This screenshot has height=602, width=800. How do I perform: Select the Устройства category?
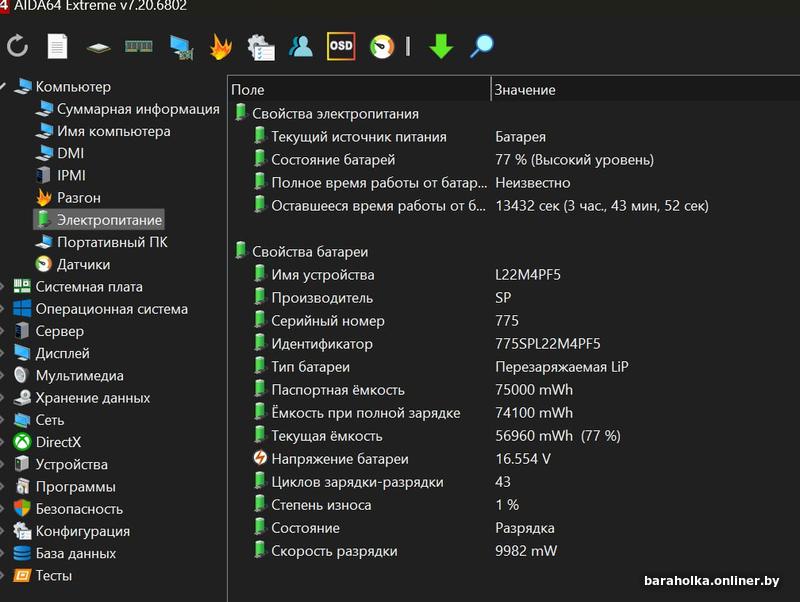[61, 464]
